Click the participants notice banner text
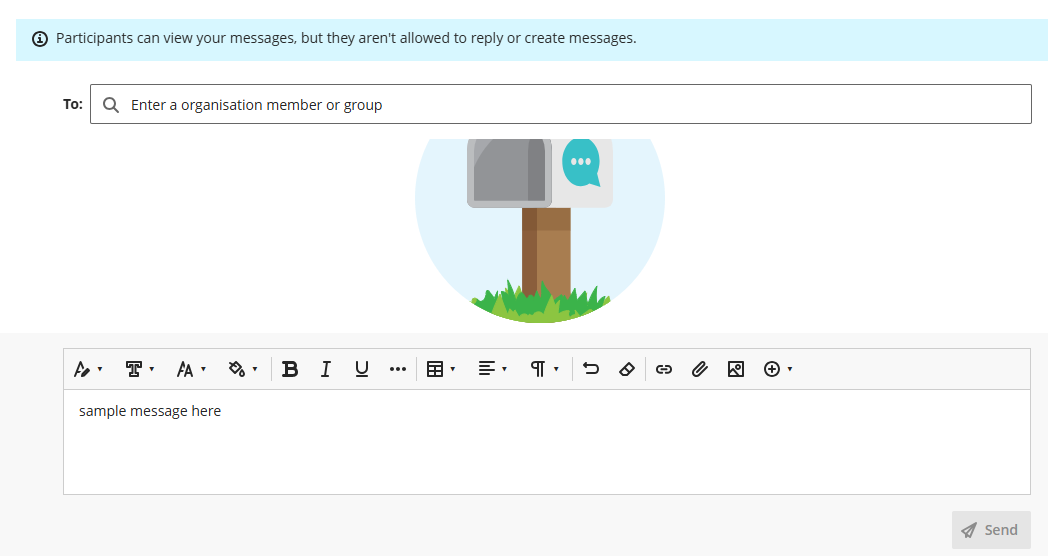 (x=346, y=39)
